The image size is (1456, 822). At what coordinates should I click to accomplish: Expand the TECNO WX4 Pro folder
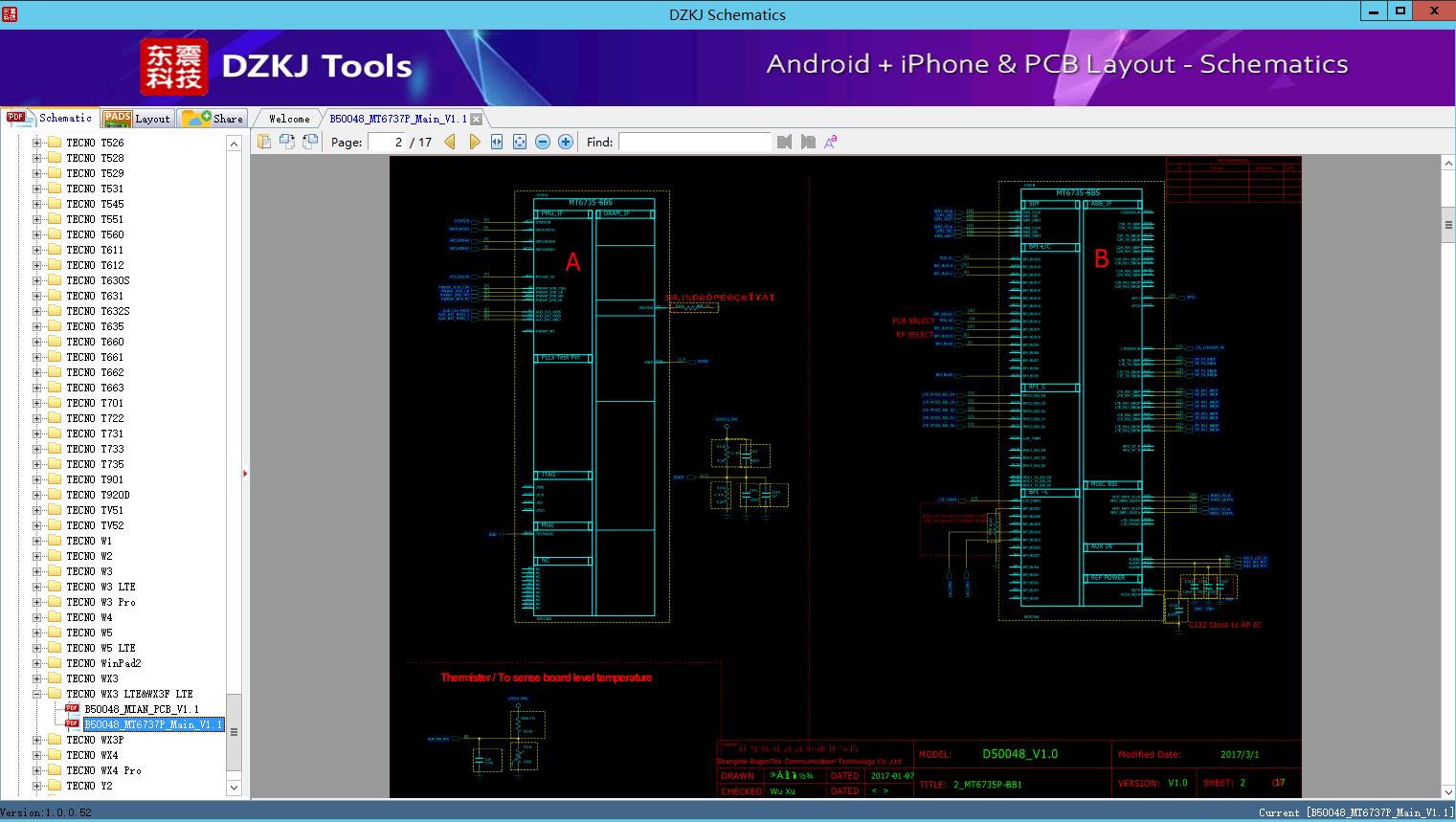point(37,770)
